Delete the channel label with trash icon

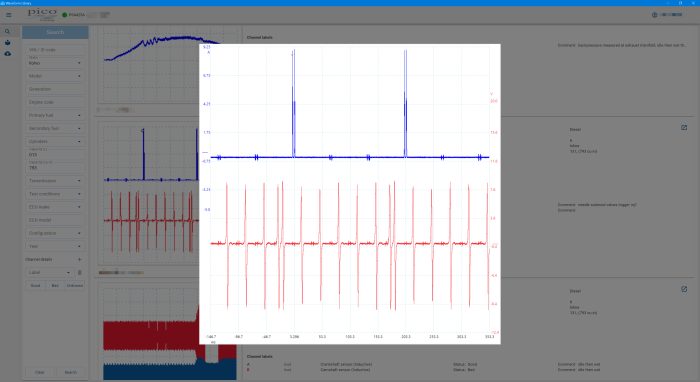pyautogui.click(x=79, y=272)
